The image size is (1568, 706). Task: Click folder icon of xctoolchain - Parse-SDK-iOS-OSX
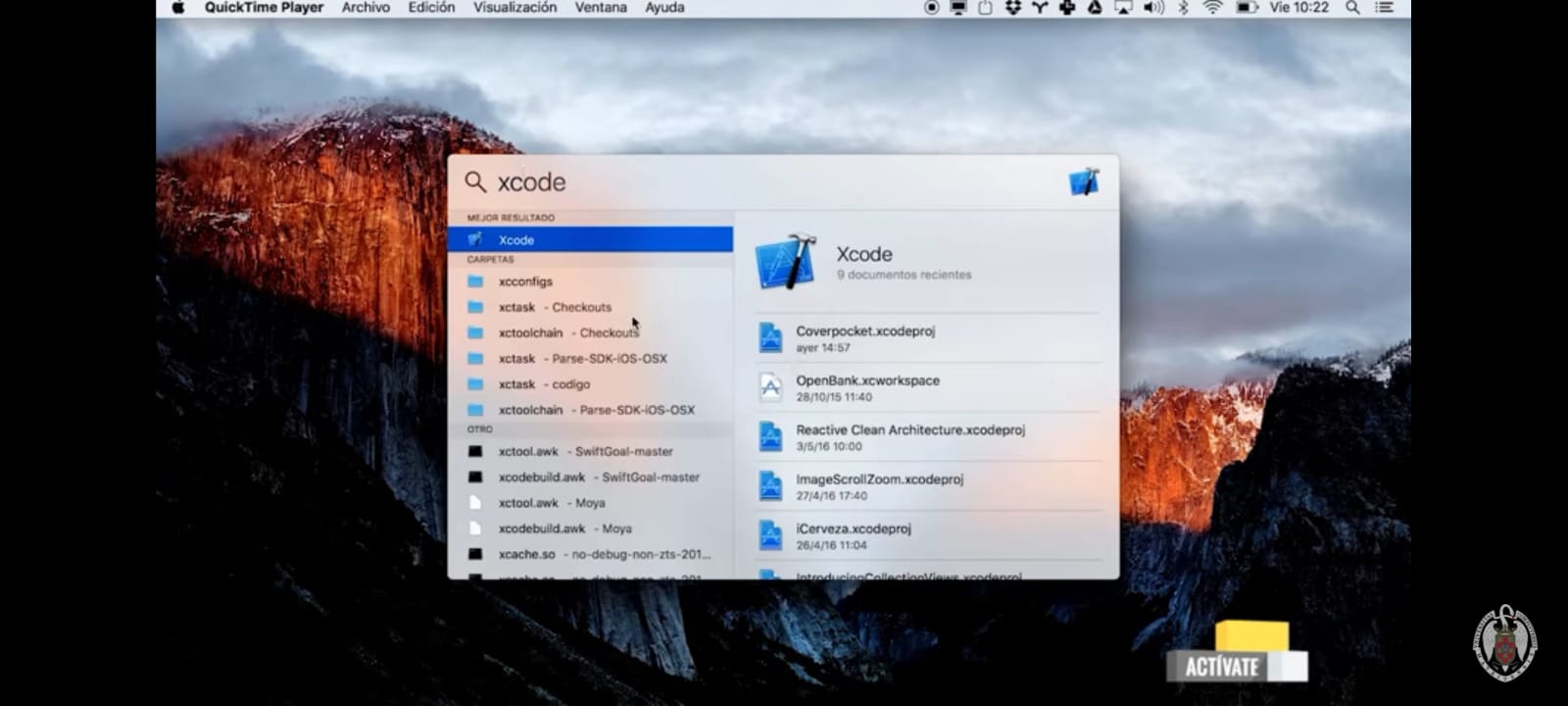(475, 410)
